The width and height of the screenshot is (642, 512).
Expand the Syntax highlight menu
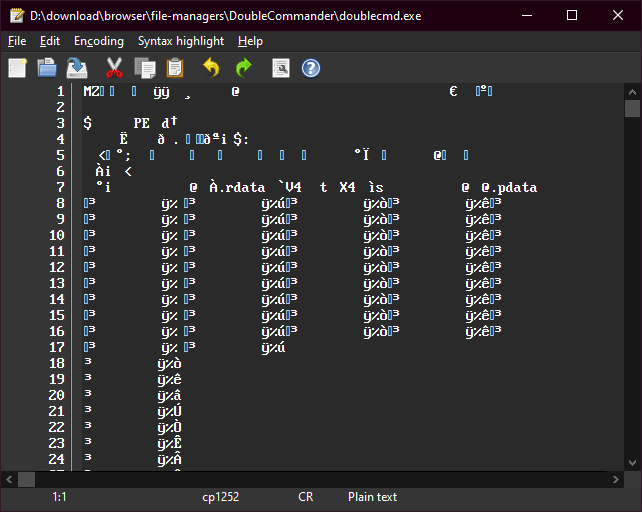[181, 41]
